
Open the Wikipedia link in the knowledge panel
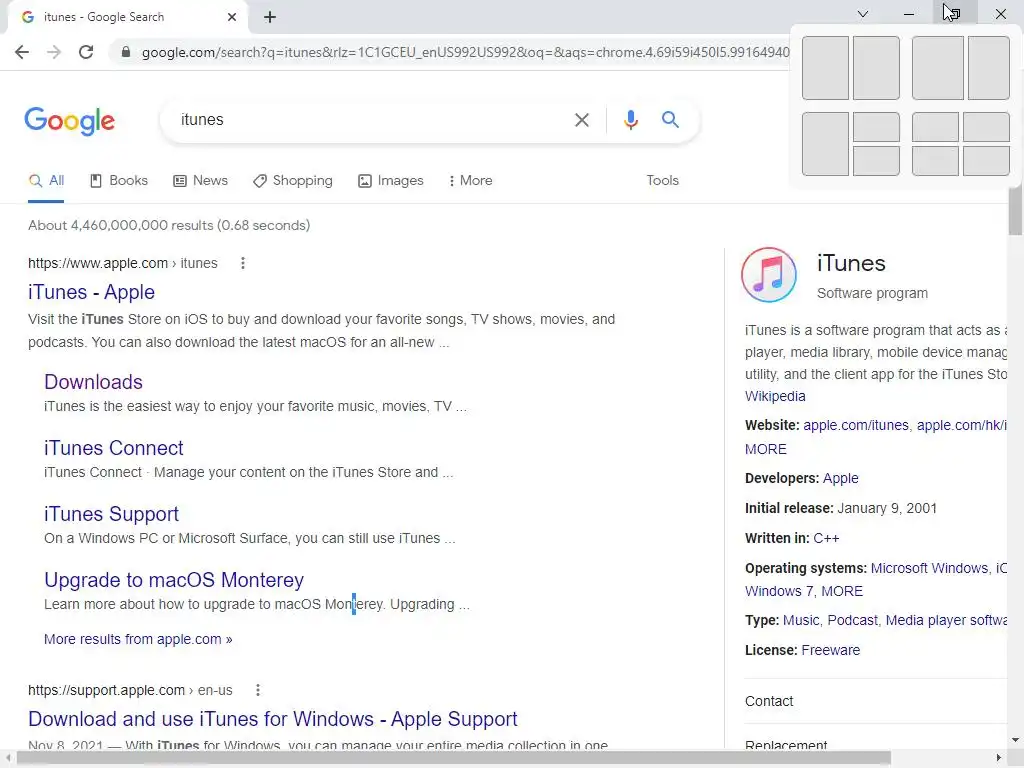[775, 396]
